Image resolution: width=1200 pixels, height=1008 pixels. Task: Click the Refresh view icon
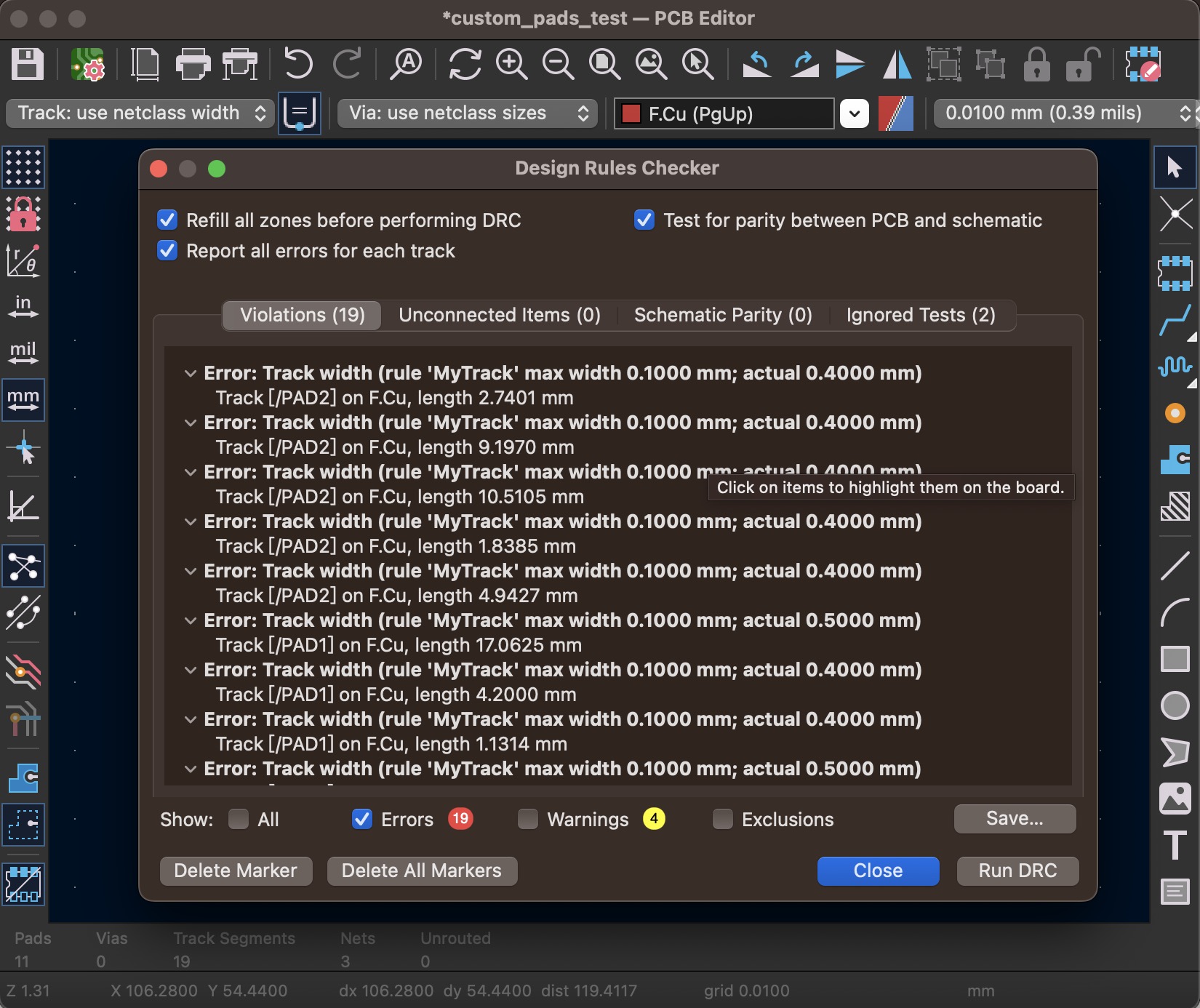click(465, 64)
